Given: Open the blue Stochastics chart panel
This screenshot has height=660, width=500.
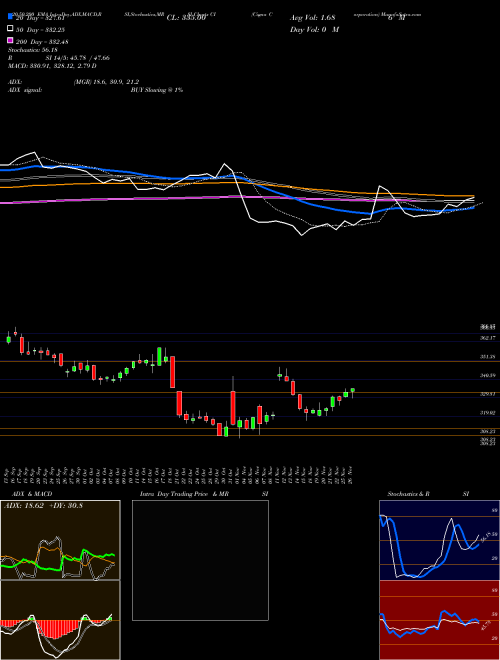Looking at the screenshot, I should (x=439, y=540).
